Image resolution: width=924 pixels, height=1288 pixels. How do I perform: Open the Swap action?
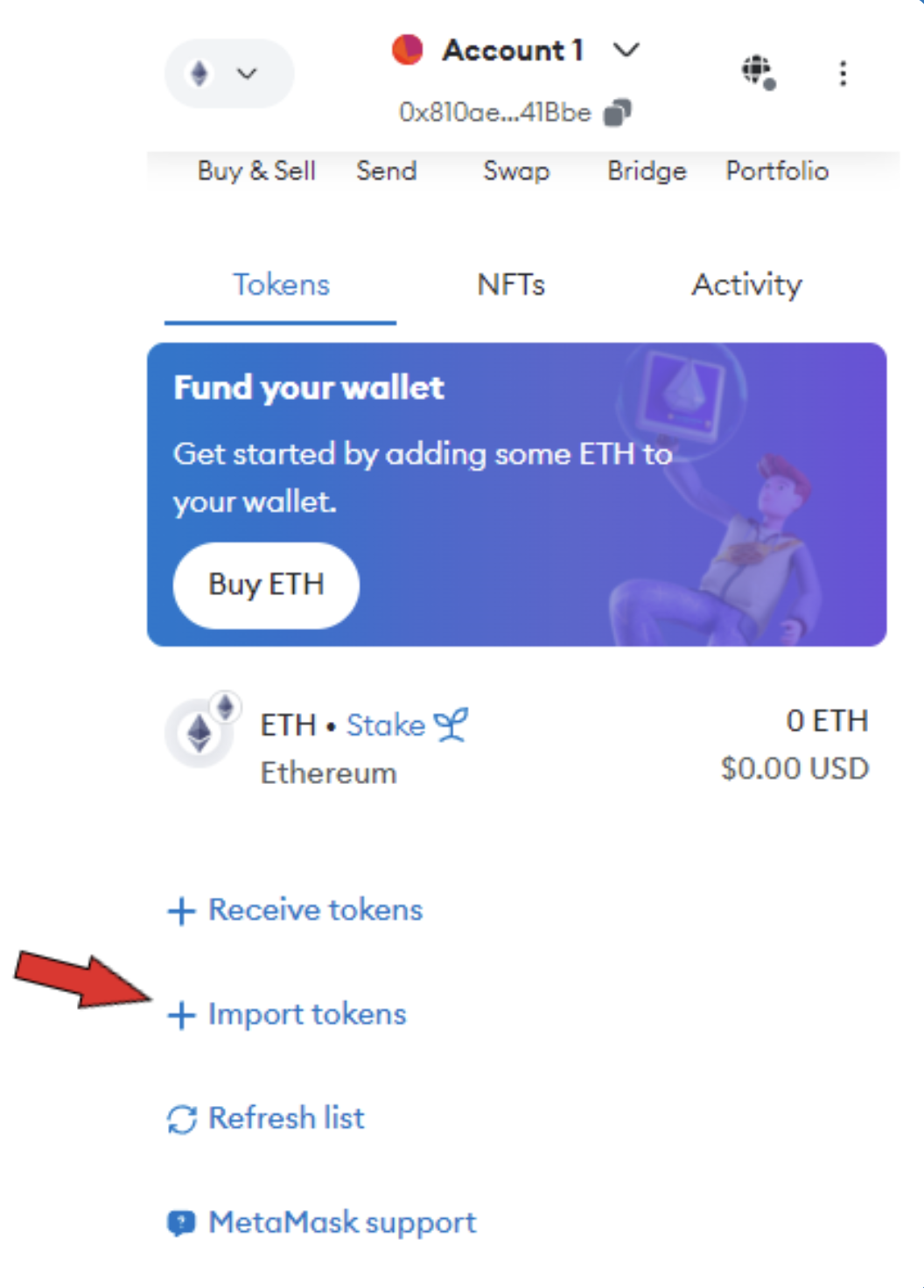click(x=516, y=171)
